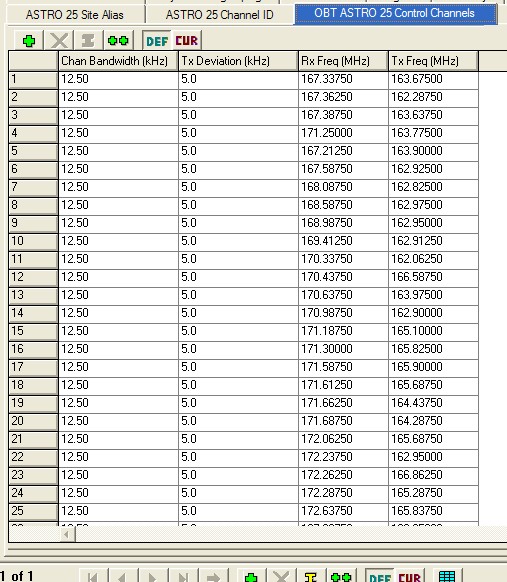The image size is (507, 582).
Task: Go to first record navigation icon
Action: click(93, 577)
